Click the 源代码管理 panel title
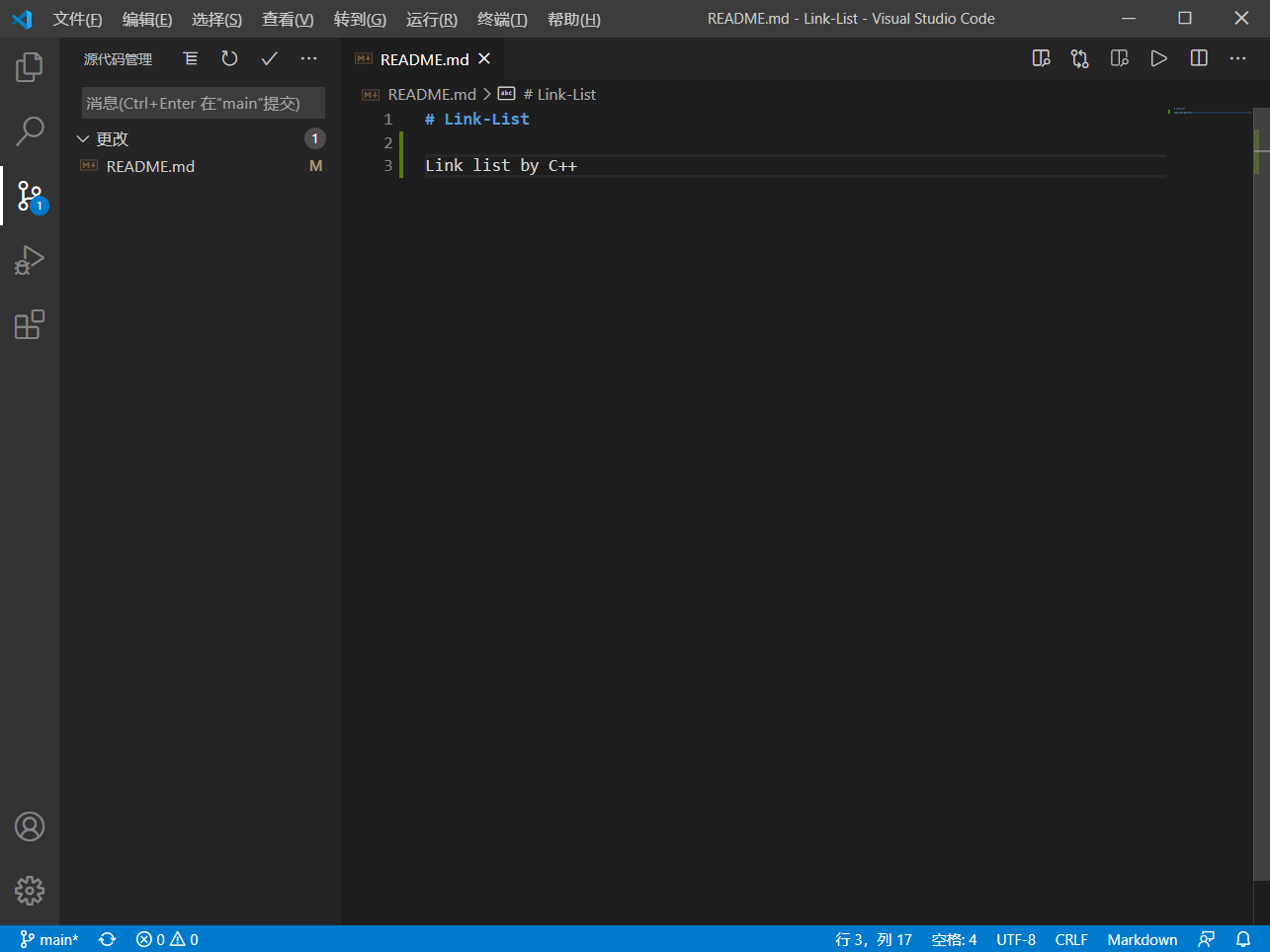Viewport: 1270px width, 952px height. tap(118, 59)
